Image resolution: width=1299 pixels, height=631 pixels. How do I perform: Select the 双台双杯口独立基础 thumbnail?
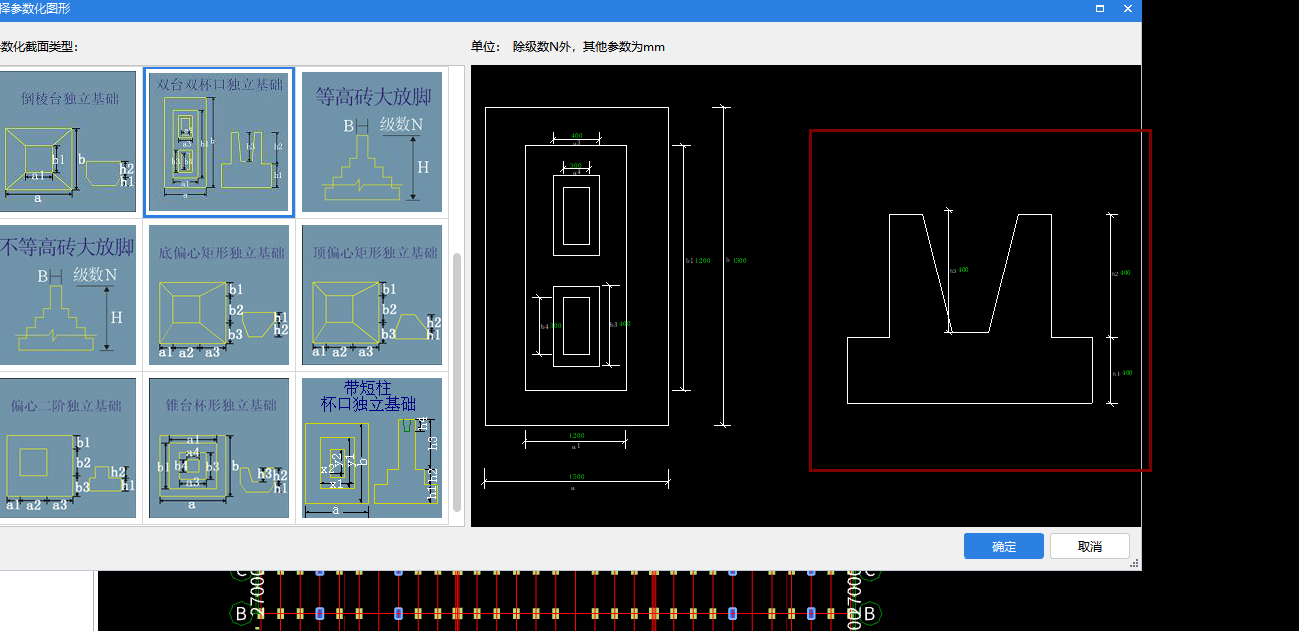[x=219, y=141]
